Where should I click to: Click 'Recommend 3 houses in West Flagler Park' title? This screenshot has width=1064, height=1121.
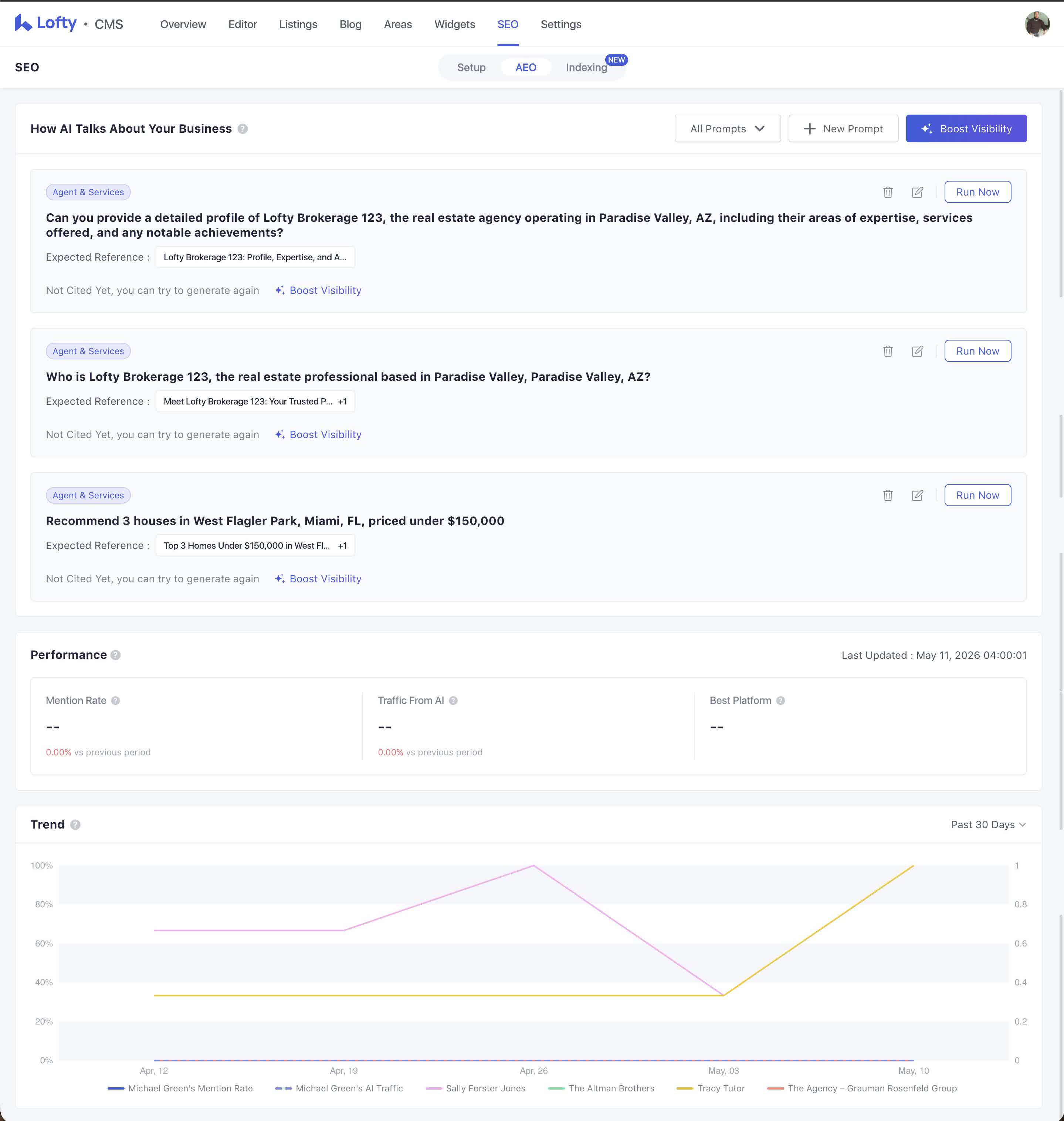tap(275, 521)
